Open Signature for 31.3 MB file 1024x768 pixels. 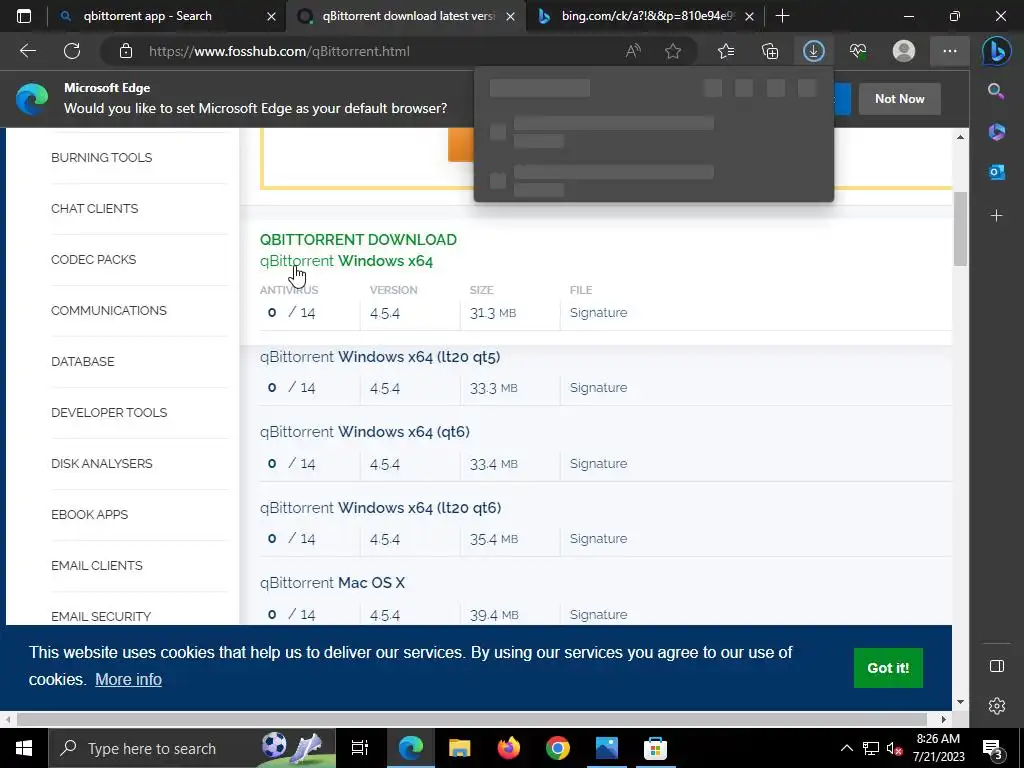pos(598,313)
